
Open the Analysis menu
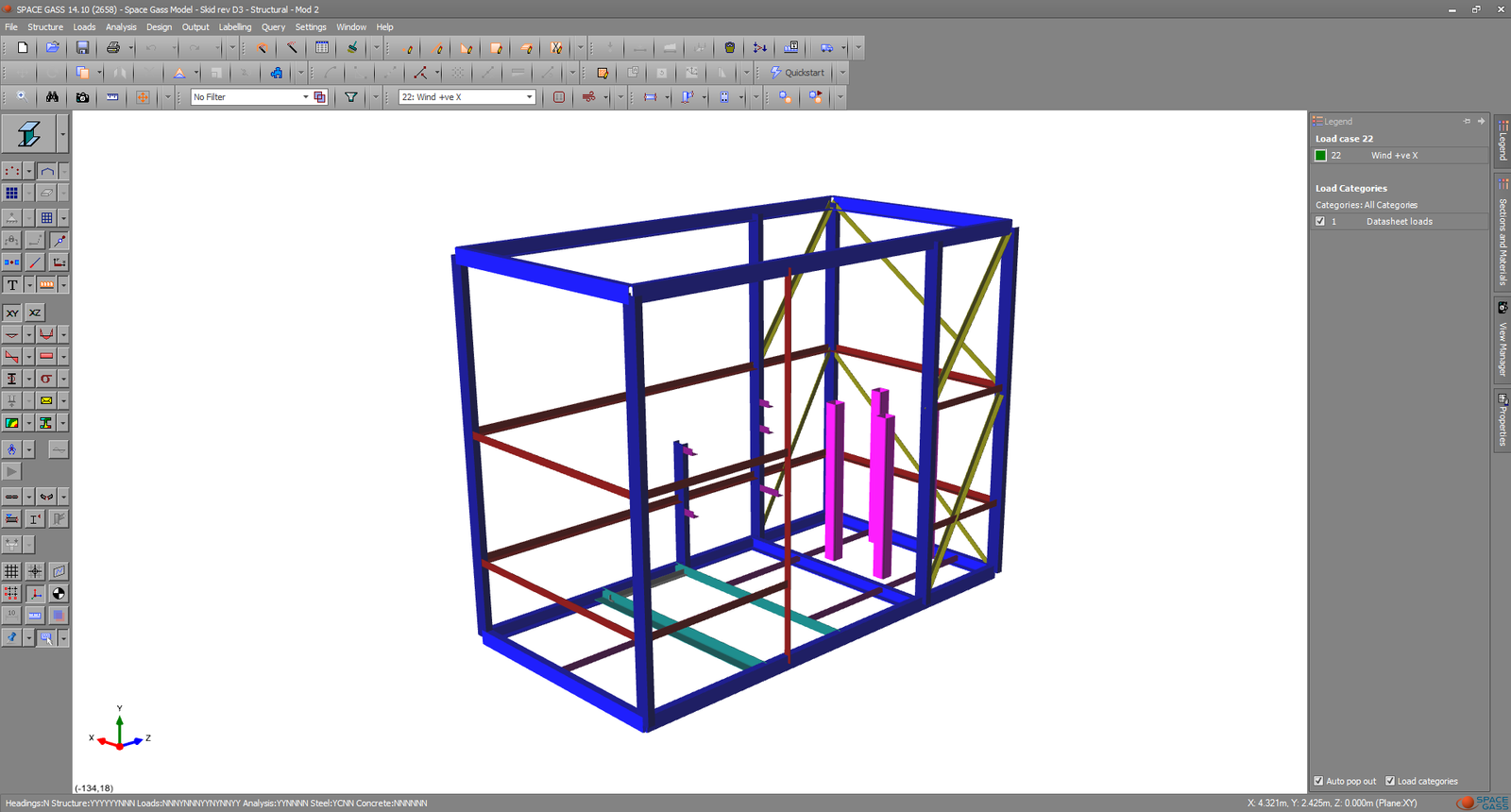[121, 27]
